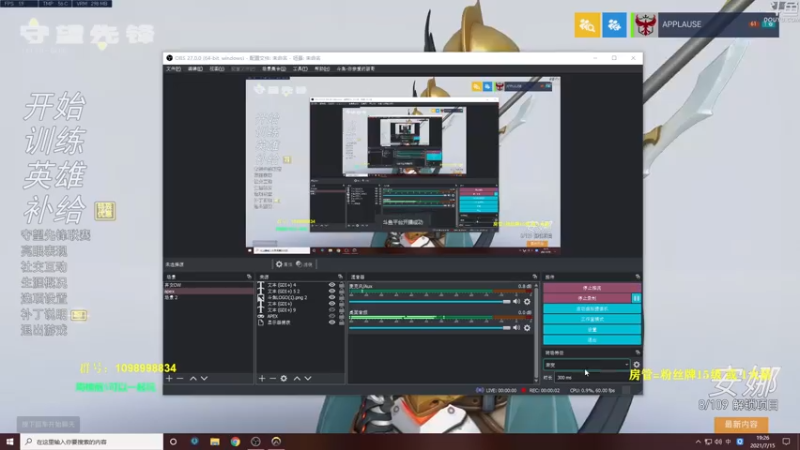The width and height of the screenshot is (800, 450).
Task: Remove selected source with minus icon
Action: tap(272, 379)
